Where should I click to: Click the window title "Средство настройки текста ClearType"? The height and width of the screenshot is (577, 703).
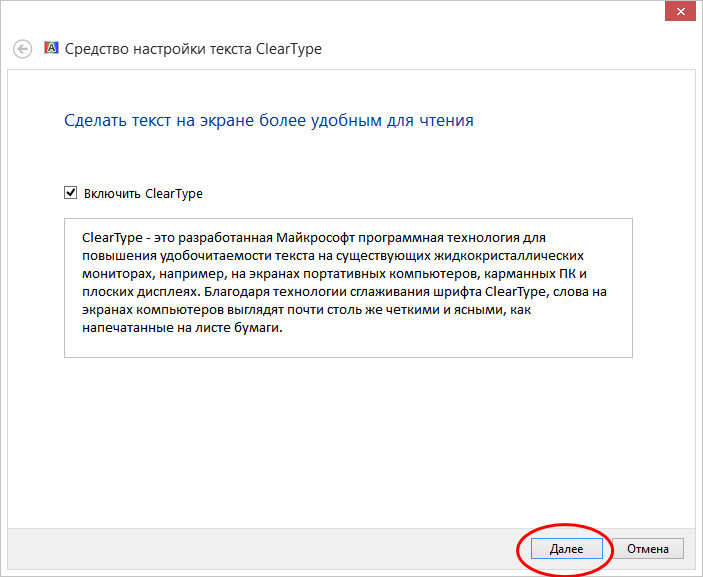pyautogui.click(x=193, y=49)
